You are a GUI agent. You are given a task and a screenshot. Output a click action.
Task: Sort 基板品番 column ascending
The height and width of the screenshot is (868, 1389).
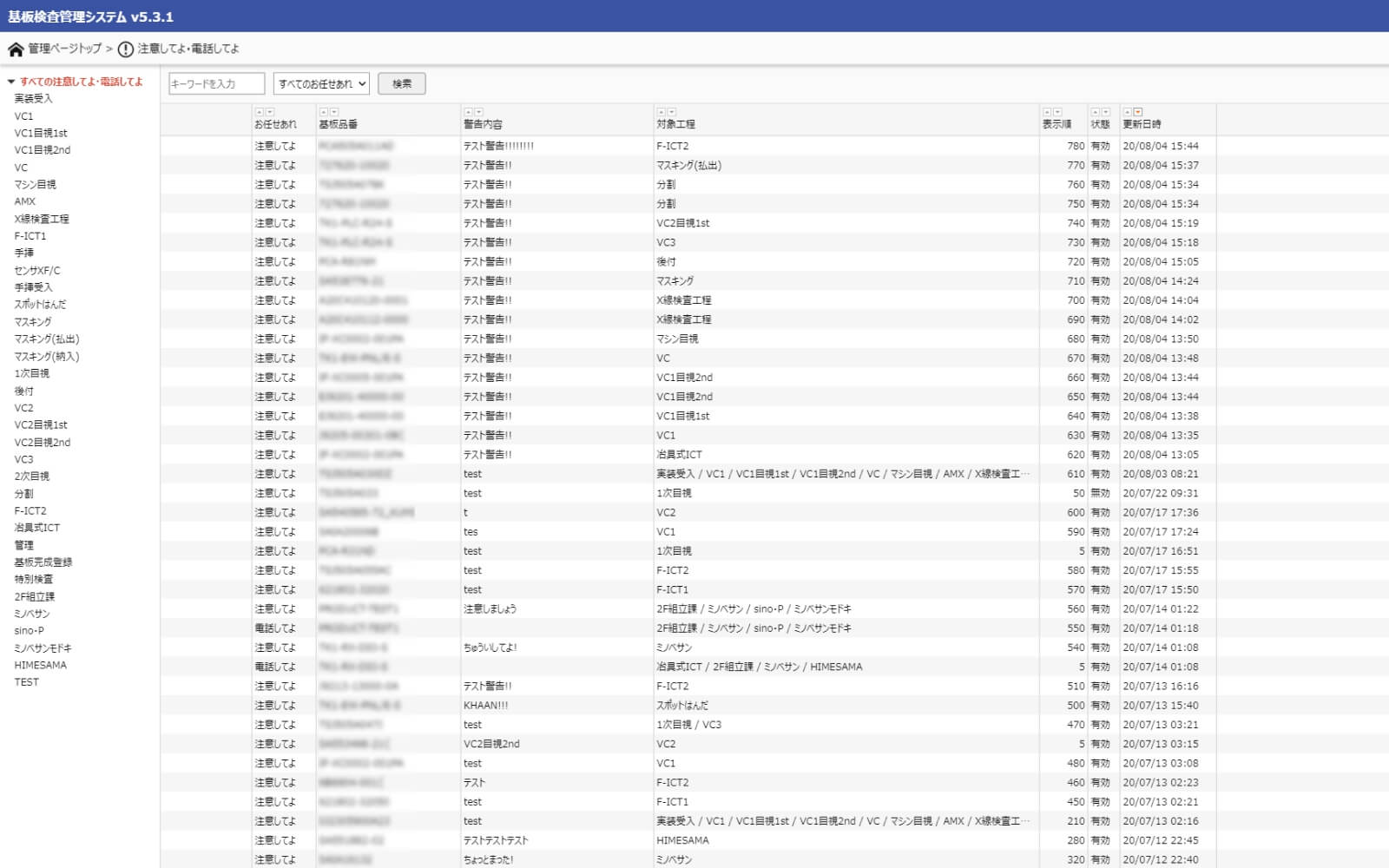coord(323,112)
